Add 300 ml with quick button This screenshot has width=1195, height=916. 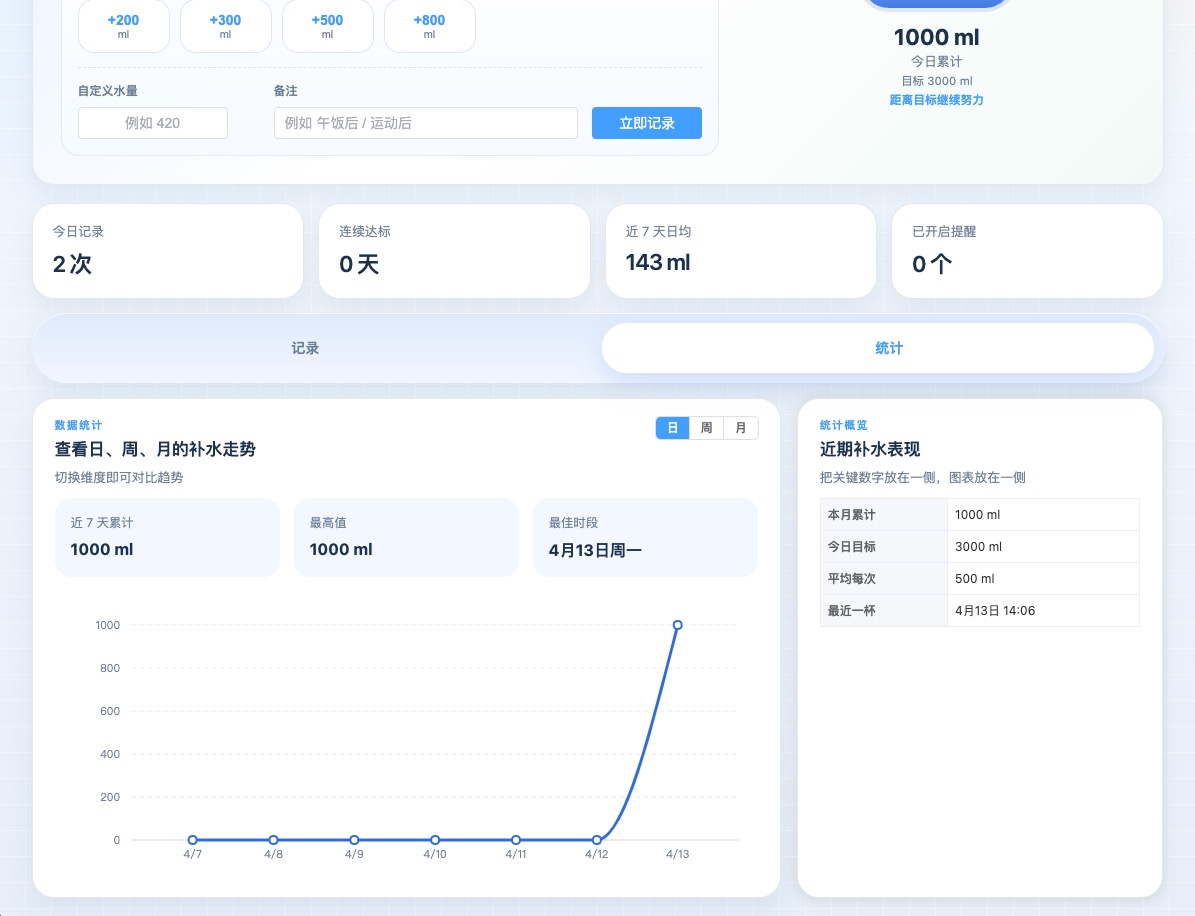coord(225,26)
